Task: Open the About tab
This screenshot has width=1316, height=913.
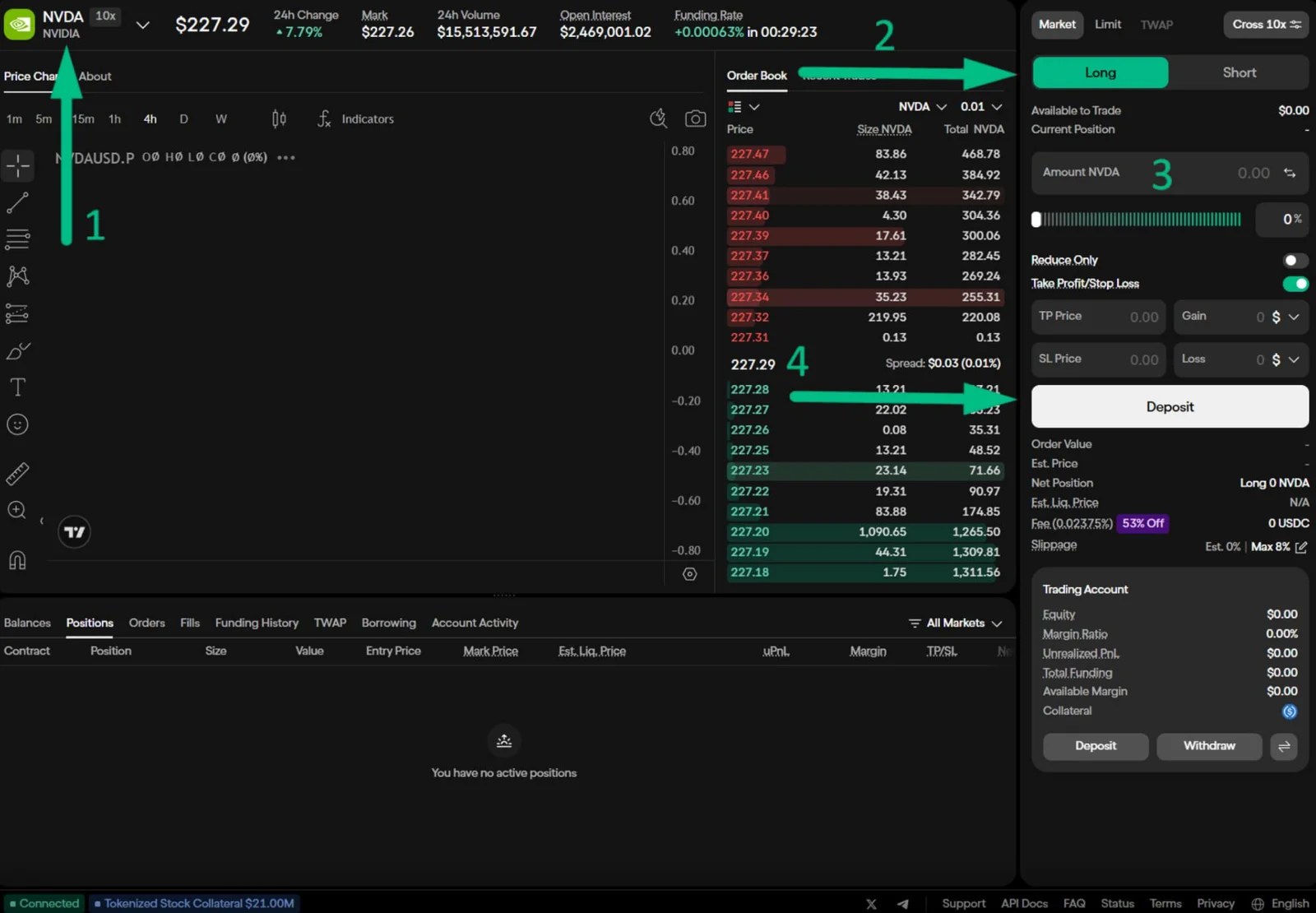Action: [x=95, y=76]
